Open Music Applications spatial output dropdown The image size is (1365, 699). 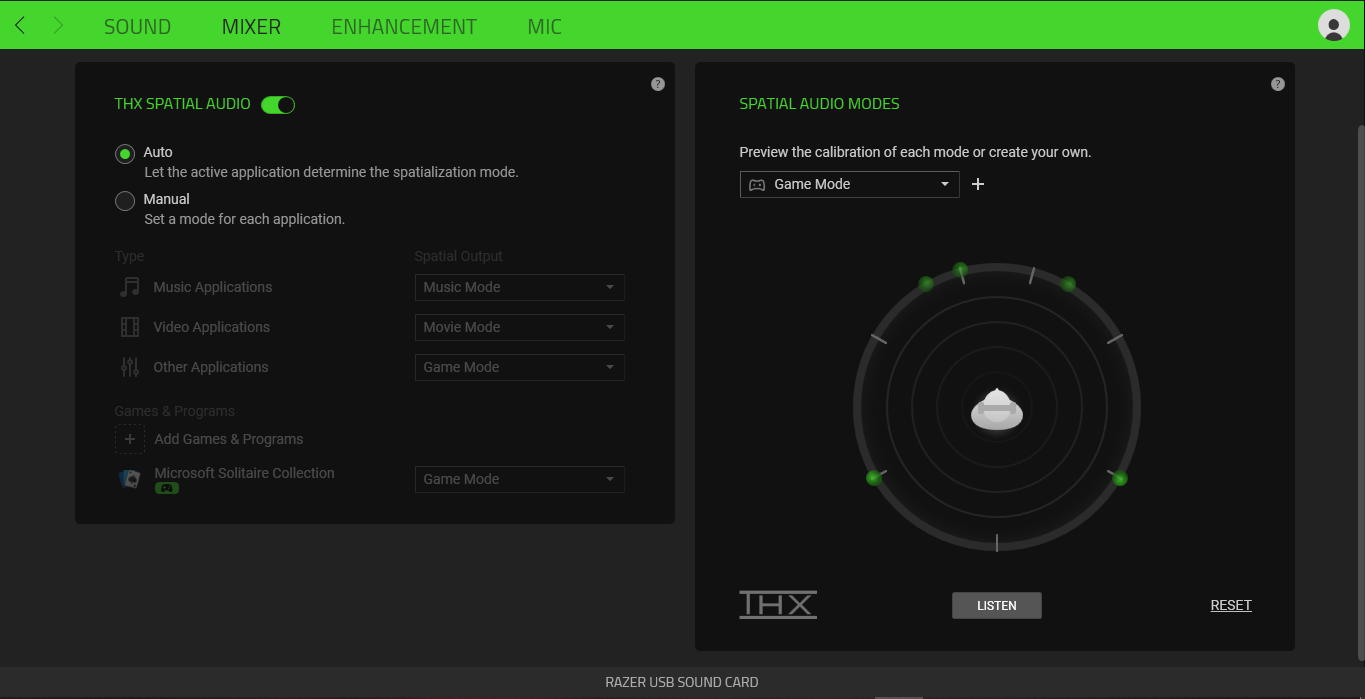point(520,287)
